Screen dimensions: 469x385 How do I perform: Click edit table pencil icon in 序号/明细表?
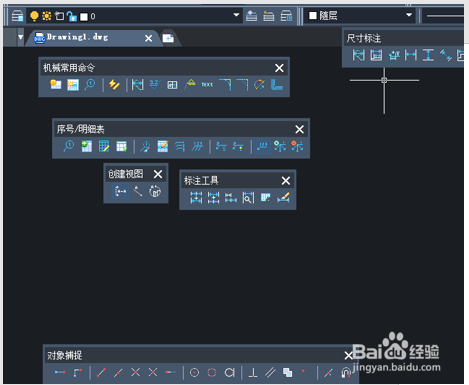[104, 146]
